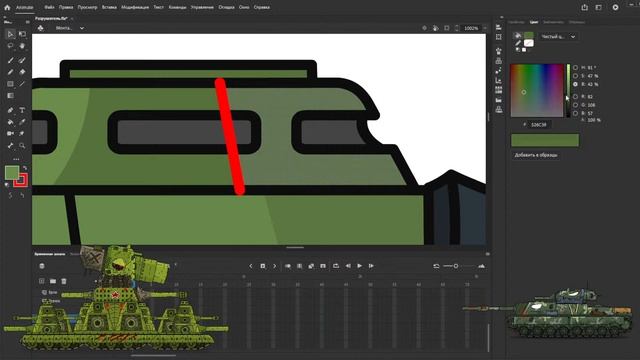Select the Brush tool in toolbar
Screen dimensions: 640x360
coord(11,60)
